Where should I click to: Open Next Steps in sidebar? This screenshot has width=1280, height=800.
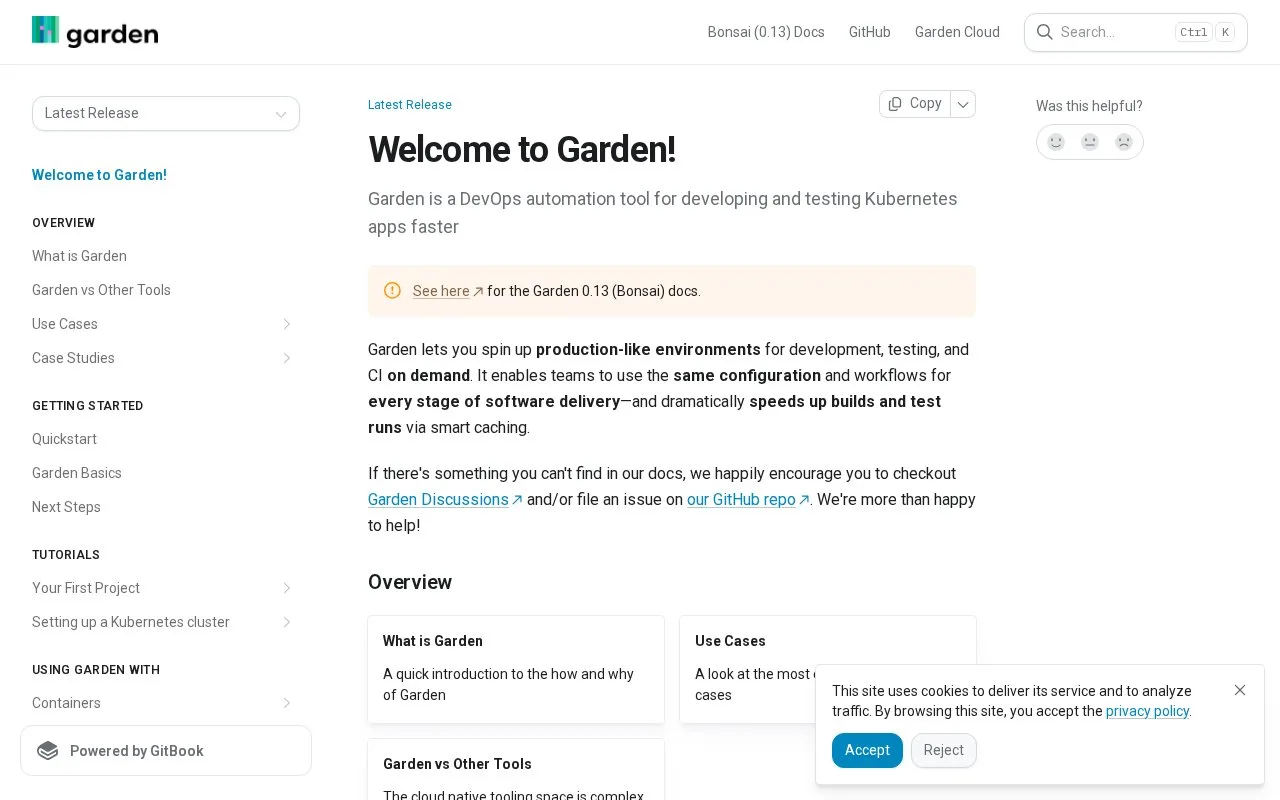pos(66,507)
